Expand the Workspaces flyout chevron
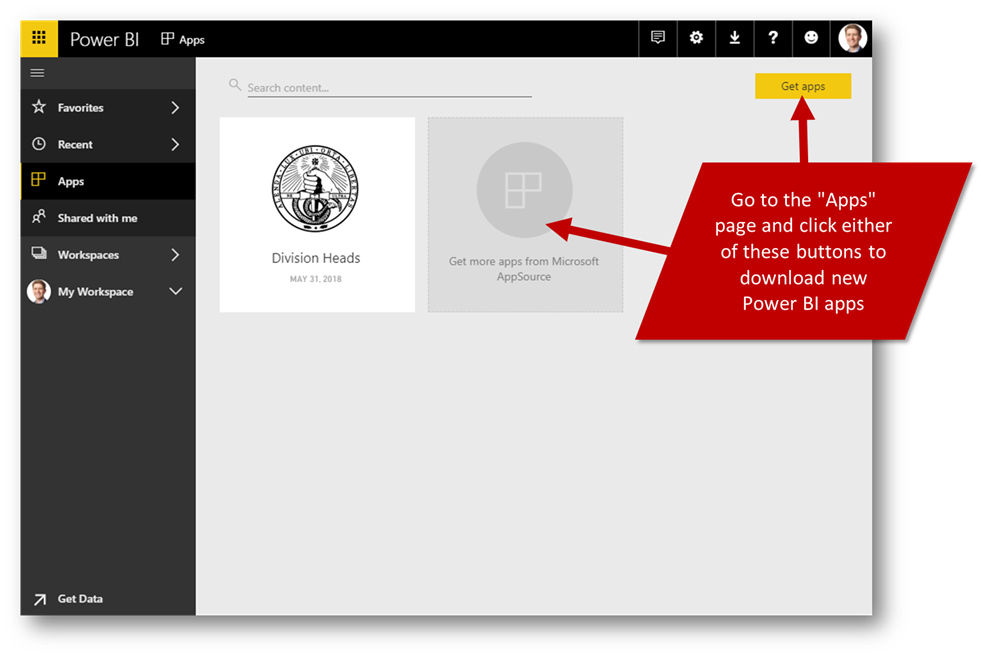981x657 pixels. click(175, 255)
